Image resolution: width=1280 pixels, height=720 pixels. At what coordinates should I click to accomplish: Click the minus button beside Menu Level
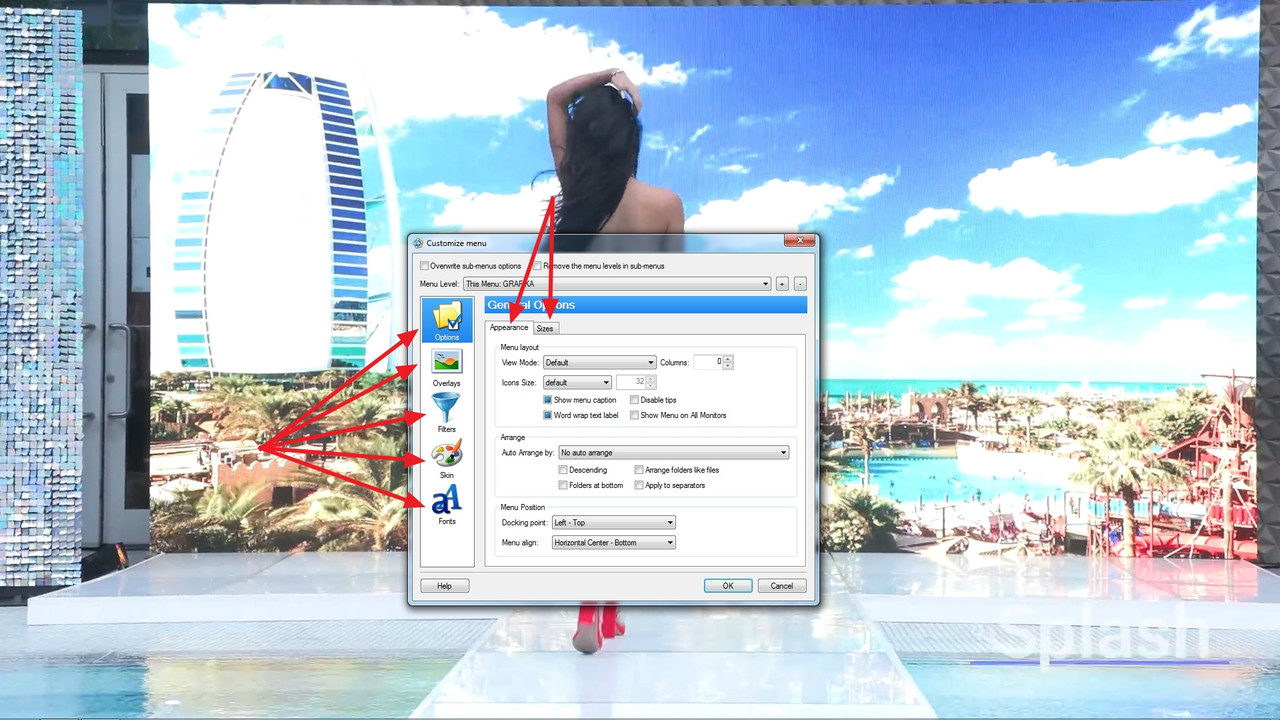(800, 284)
